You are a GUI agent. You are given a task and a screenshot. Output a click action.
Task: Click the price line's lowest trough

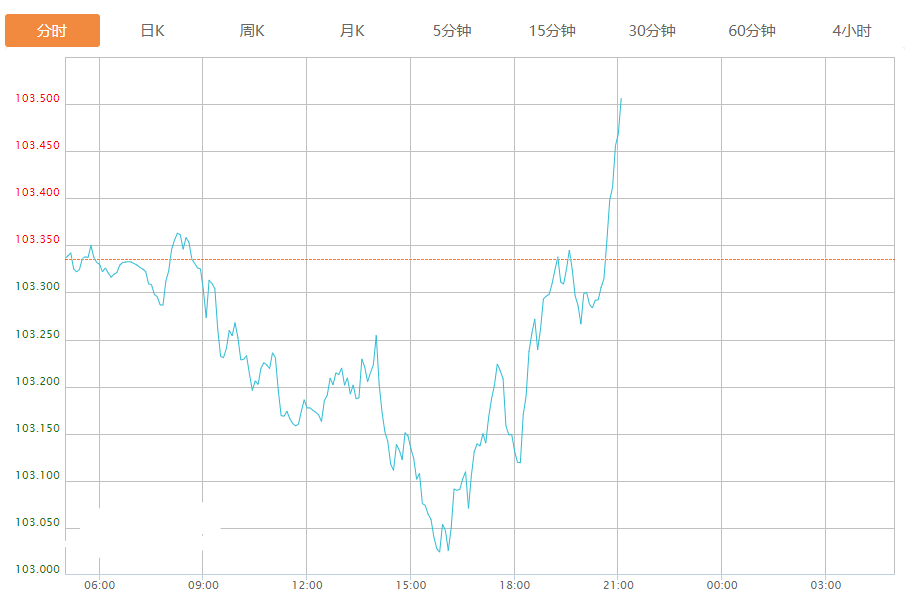[x=439, y=551]
